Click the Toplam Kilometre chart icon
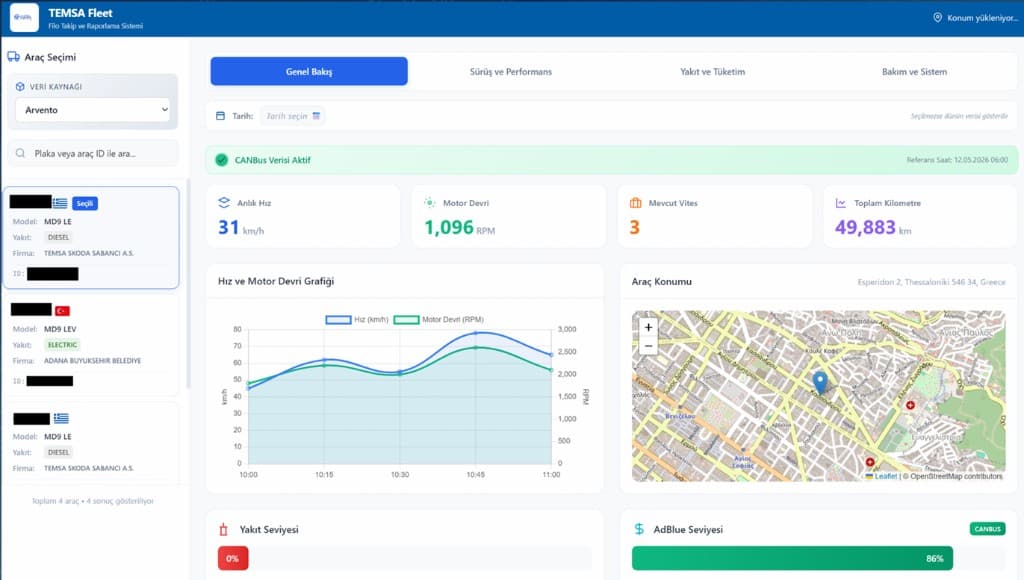Screen dimensions: 1024x580 click(840, 203)
